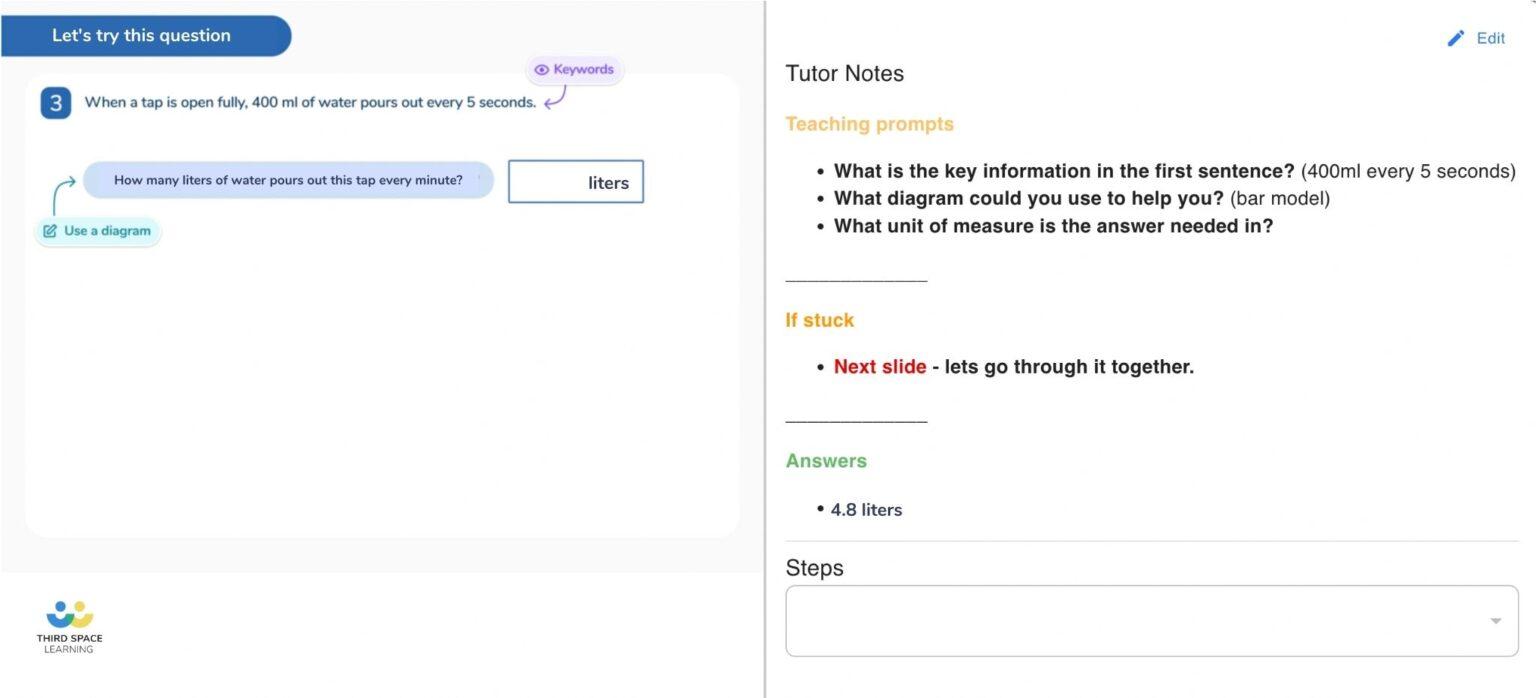Click the eye icon on the Keywords badge
The width and height of the screenshot is (1536, 698).
[542, 69]
